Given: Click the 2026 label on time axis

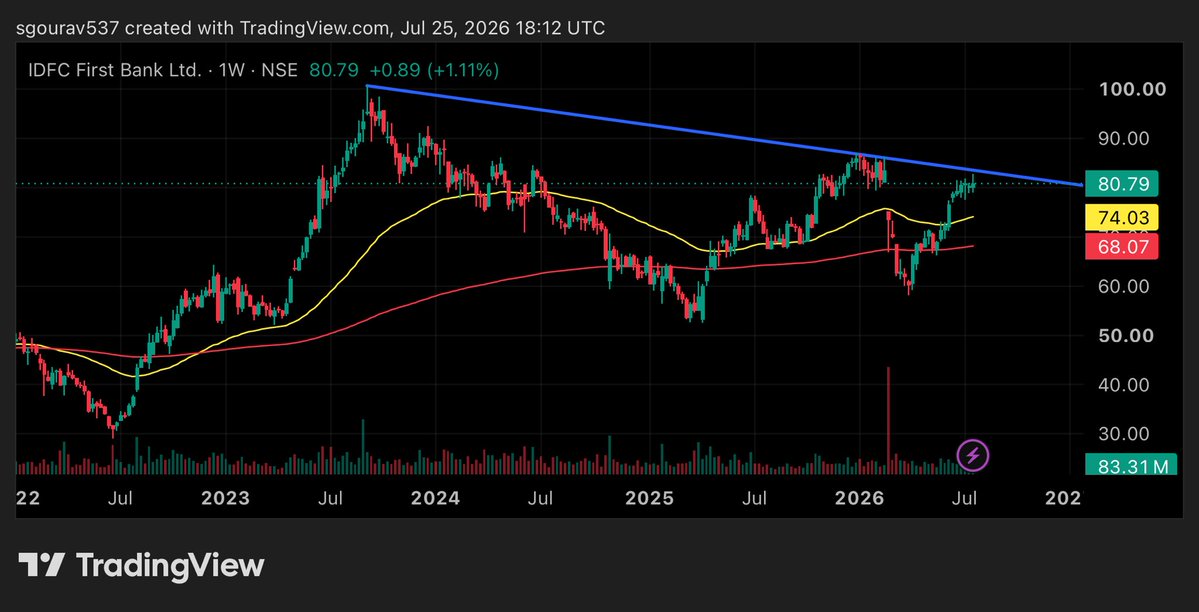Looking at the screenshot, I should tap(859, 499).
